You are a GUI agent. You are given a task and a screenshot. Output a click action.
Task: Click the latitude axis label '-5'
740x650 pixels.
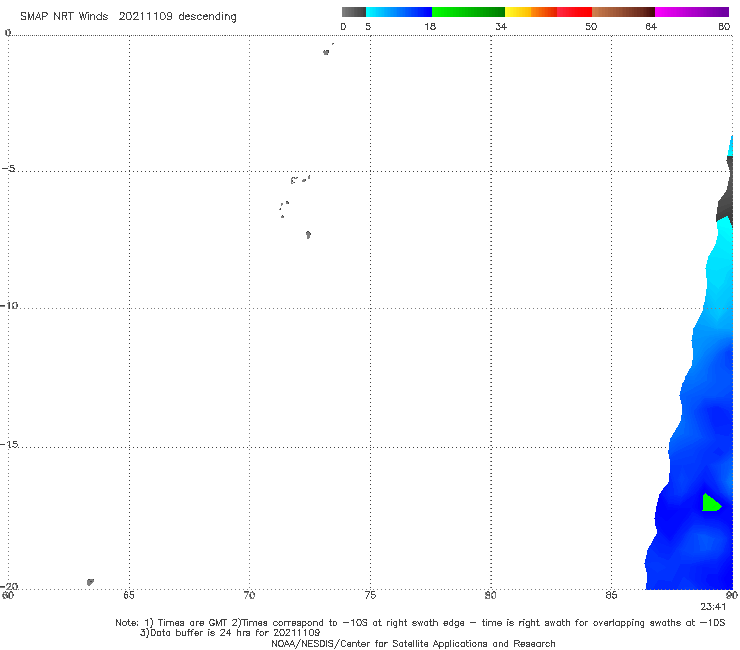point(9,169)
